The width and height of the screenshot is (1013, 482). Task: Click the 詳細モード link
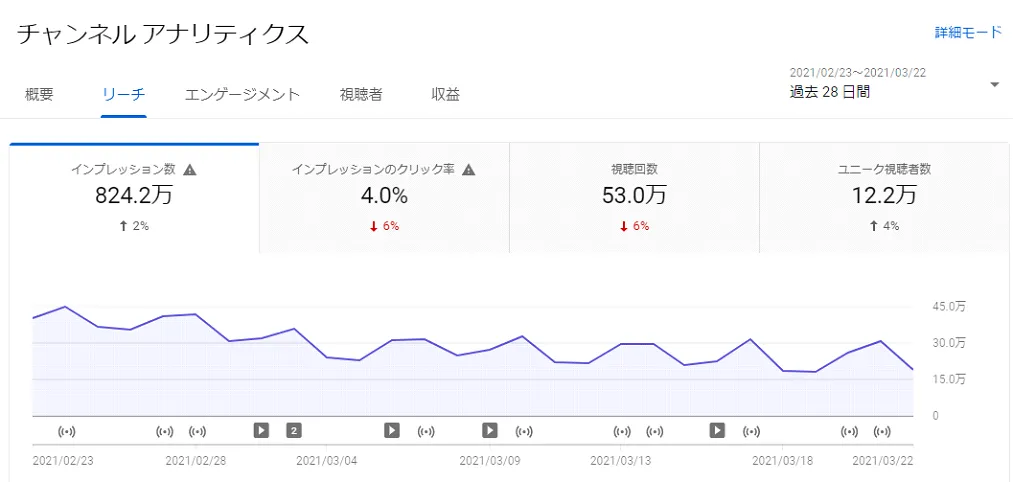(967, 33)
